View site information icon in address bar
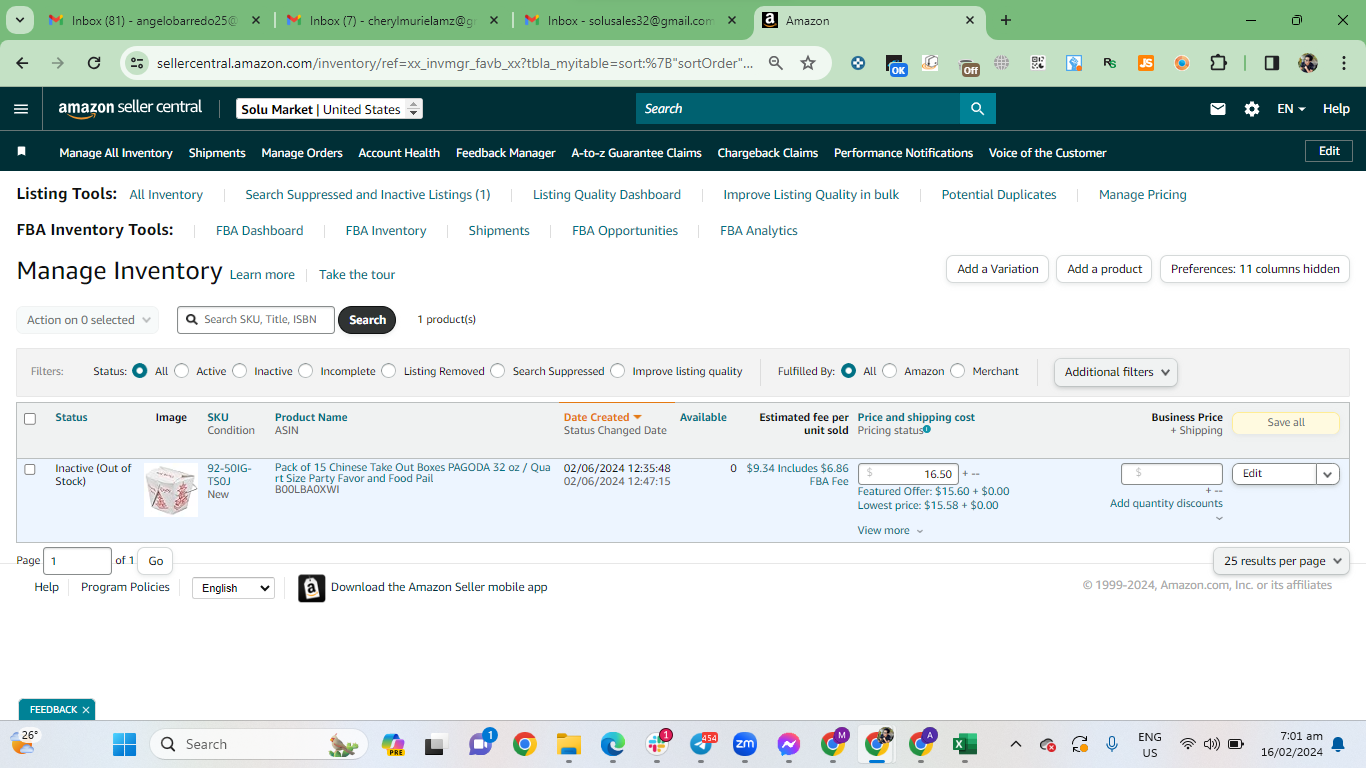Image resolution: width=1366 pixels, height=768 pixels. (x=139, y=63)
